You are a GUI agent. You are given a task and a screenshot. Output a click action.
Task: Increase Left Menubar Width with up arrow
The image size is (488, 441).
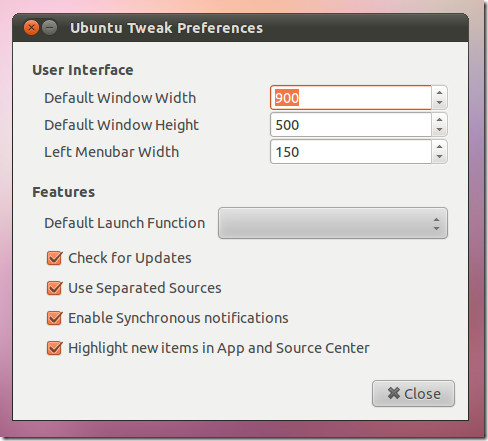439,147
